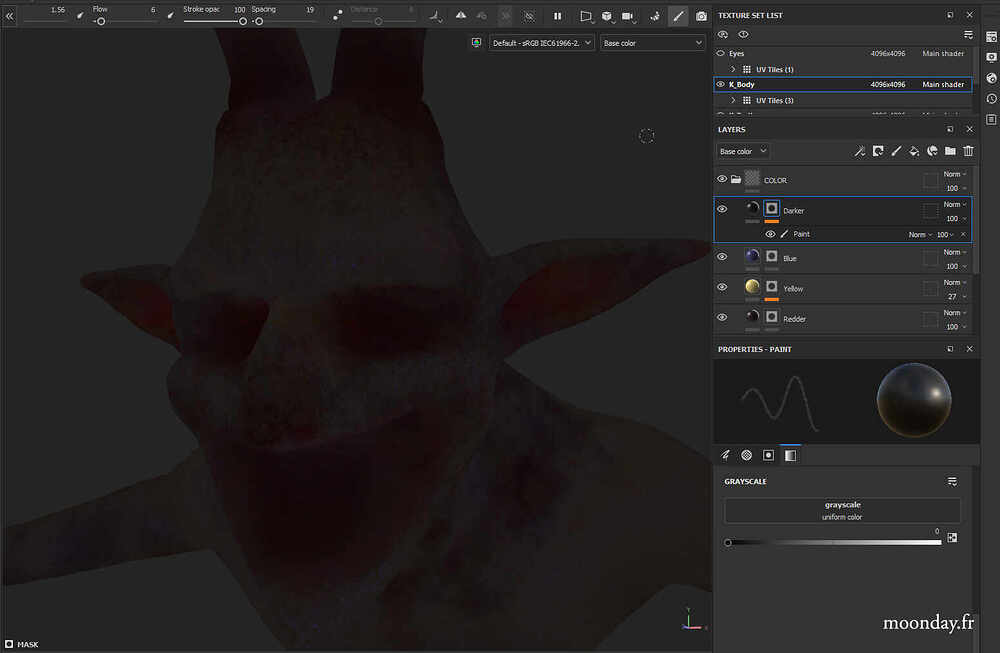Add a mask using the mask icon
Image resolution: width=1000 pixels, height=653 pixels.
point(878,151)
